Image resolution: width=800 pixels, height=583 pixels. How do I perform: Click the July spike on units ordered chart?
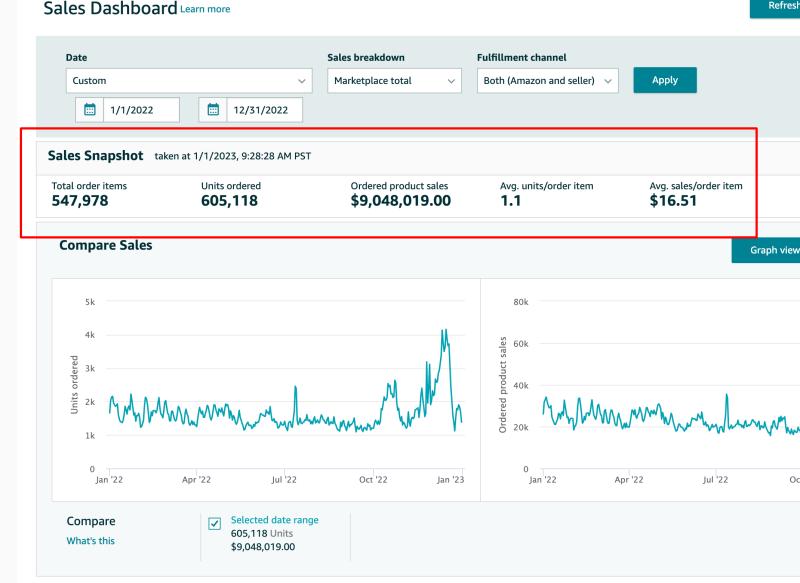click(x=295, y=389)
